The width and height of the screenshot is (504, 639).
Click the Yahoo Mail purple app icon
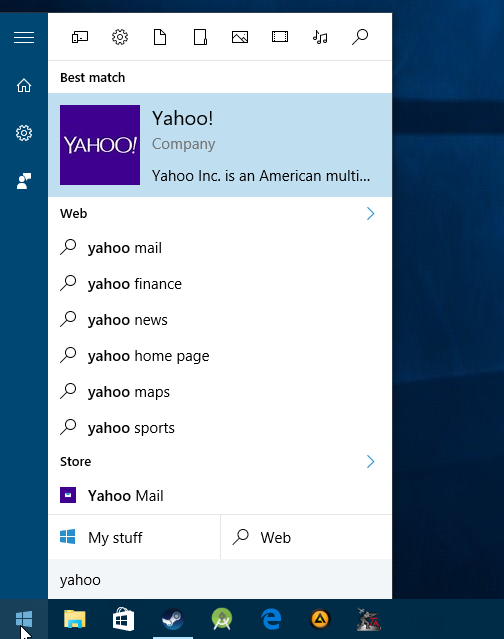[68, 495]
